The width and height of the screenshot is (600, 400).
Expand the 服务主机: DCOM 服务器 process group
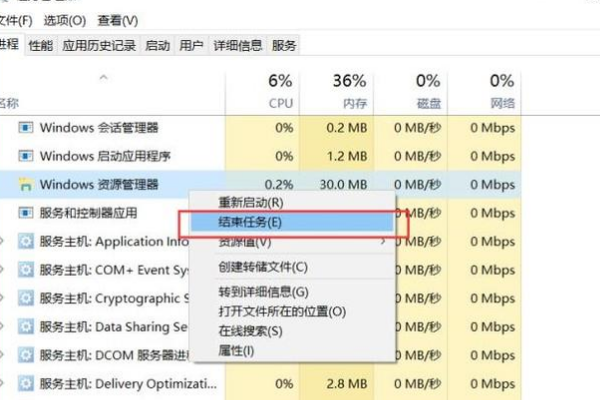click(x=3, y=355)
